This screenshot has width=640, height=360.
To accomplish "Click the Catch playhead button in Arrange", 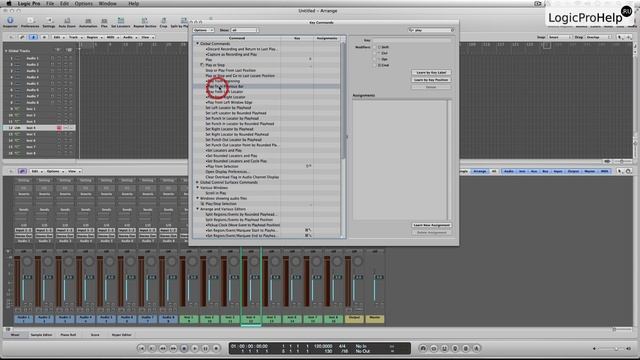I will [x=33, y=37].
